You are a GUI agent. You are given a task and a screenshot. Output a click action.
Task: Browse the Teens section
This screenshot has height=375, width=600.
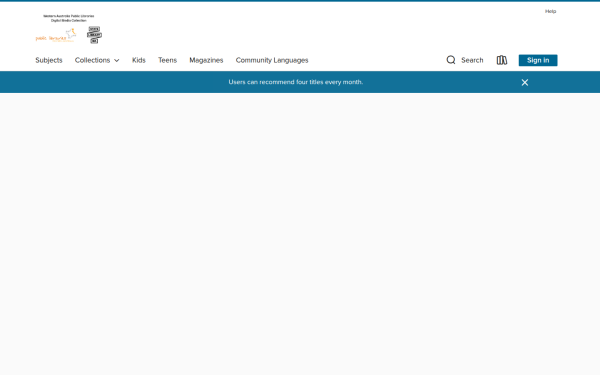(x=167, y=60)
